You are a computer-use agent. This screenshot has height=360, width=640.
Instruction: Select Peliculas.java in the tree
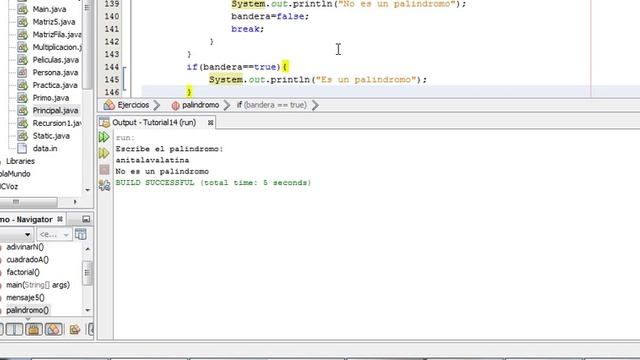tap(56, 60)
